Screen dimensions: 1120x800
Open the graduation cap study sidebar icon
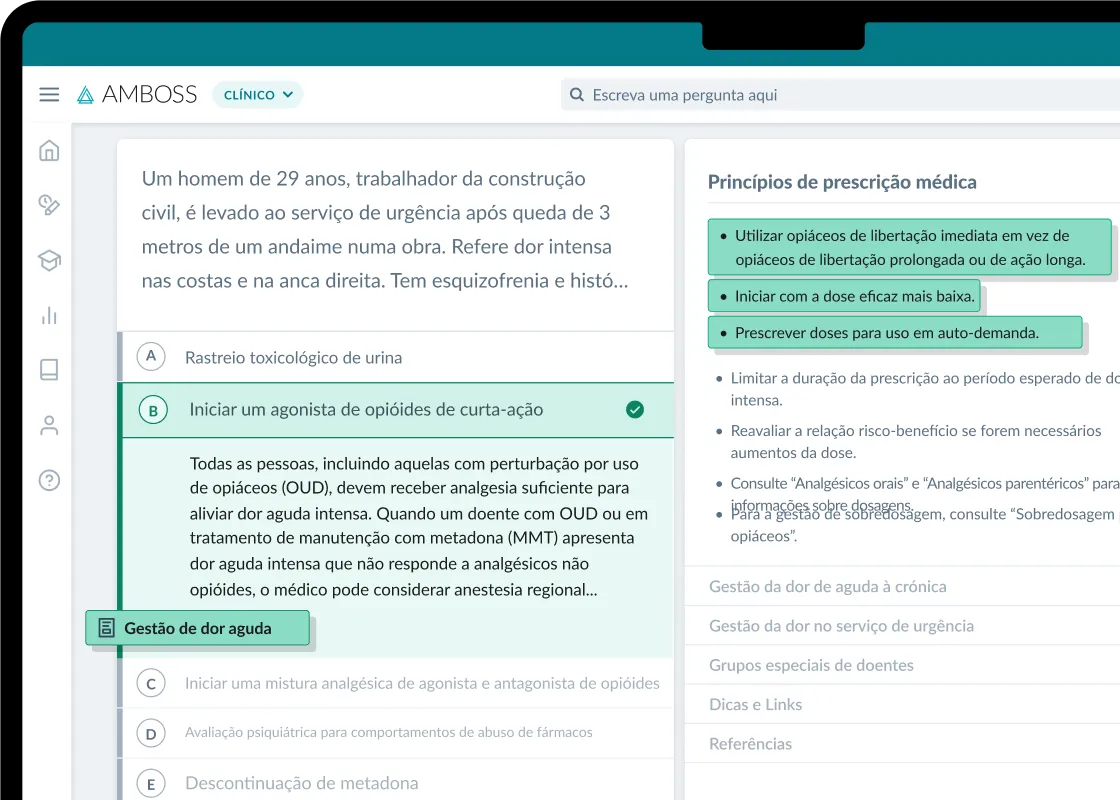click(49, 260)
